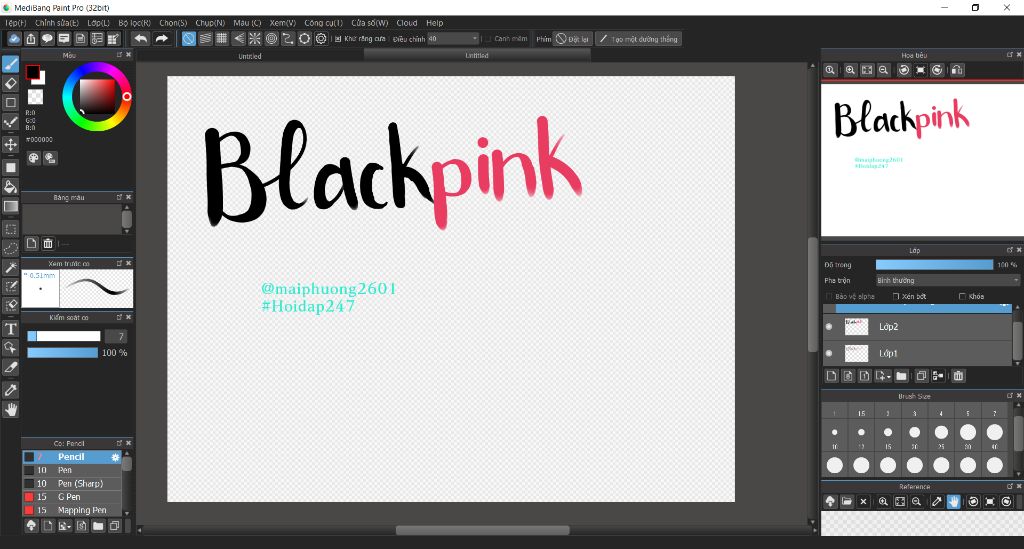Select the Move tool
The width and height of the screenshot is (1024, 549).
[x=10, y=144]
